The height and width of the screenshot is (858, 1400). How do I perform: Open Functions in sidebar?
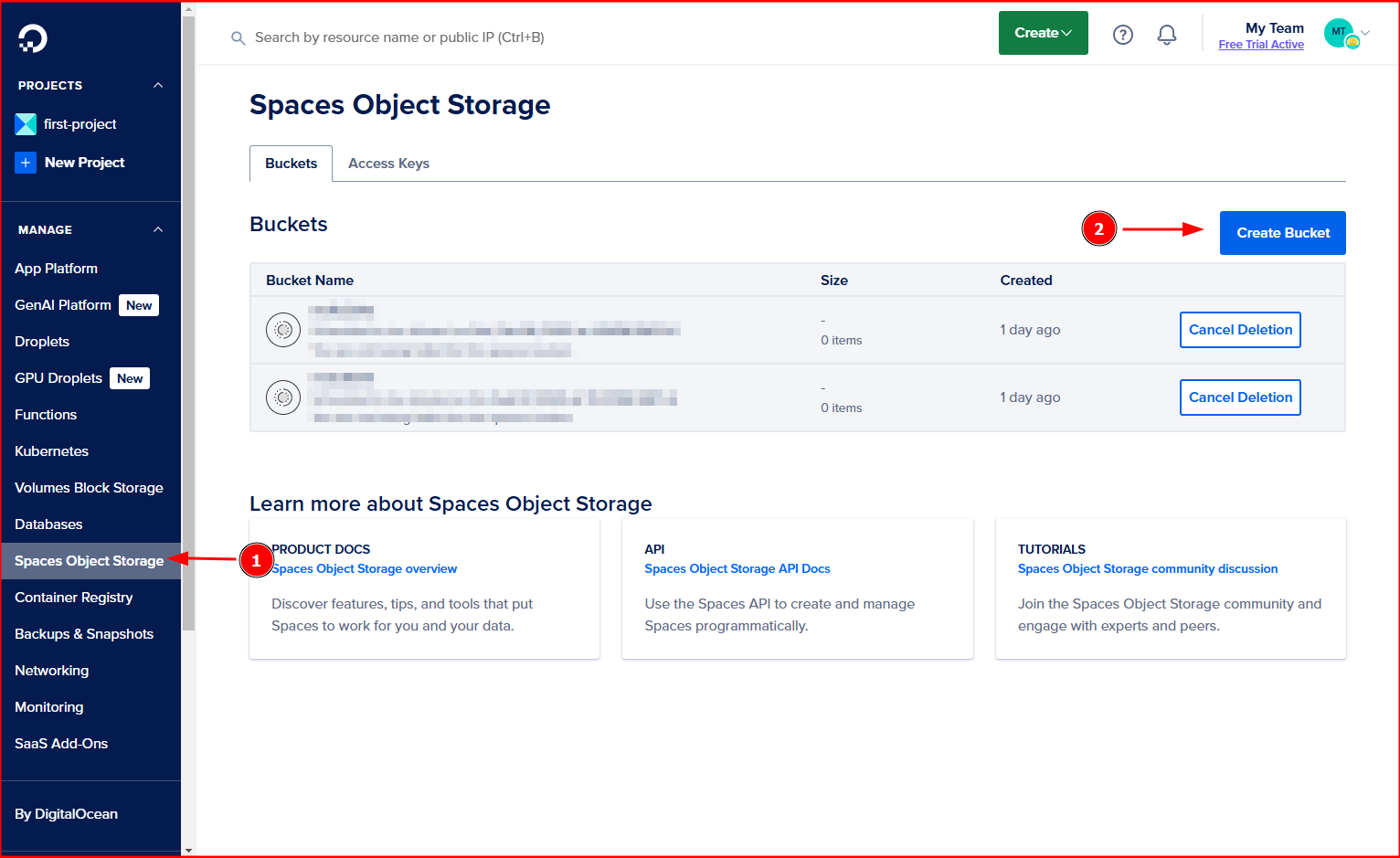point(46,415)
